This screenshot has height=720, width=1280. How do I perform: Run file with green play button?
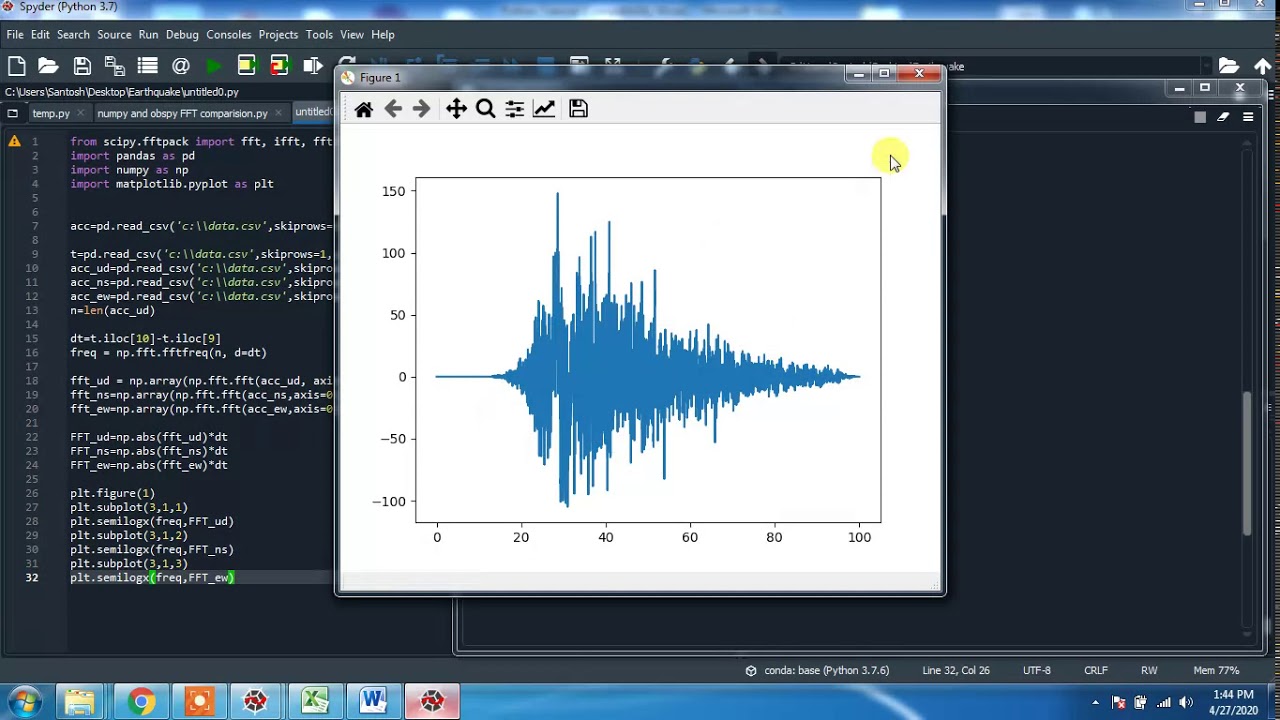[x=213, y=66]
